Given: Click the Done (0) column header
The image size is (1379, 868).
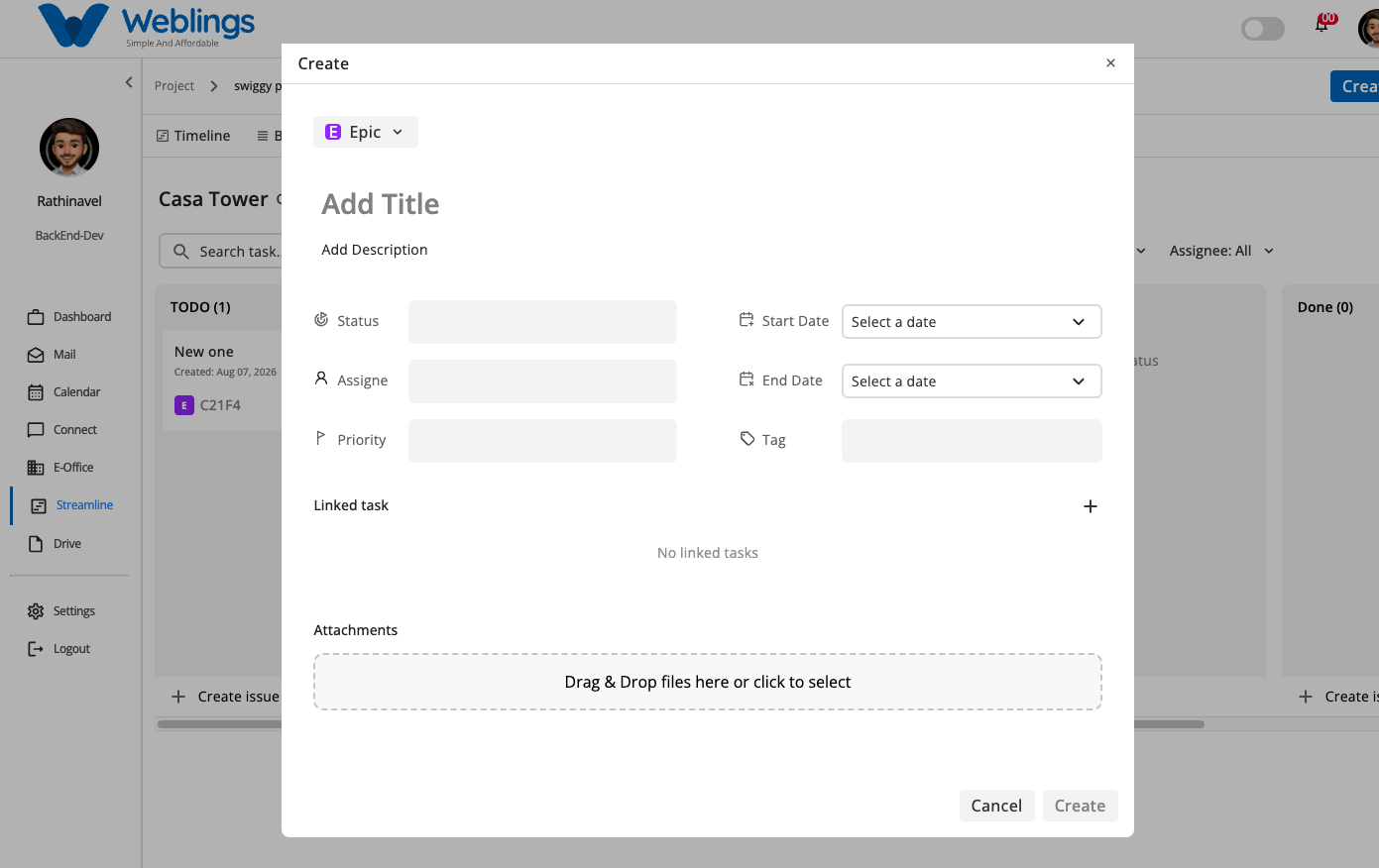Looking at the screenshot, I should pyautogui.click(x=1325, y=307).
